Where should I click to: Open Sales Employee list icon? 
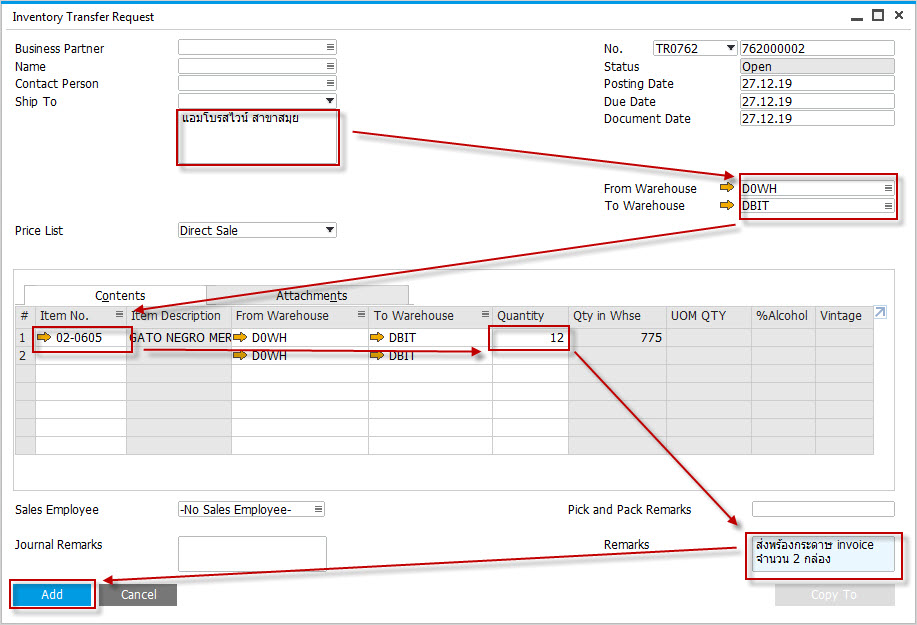[318, 509]
